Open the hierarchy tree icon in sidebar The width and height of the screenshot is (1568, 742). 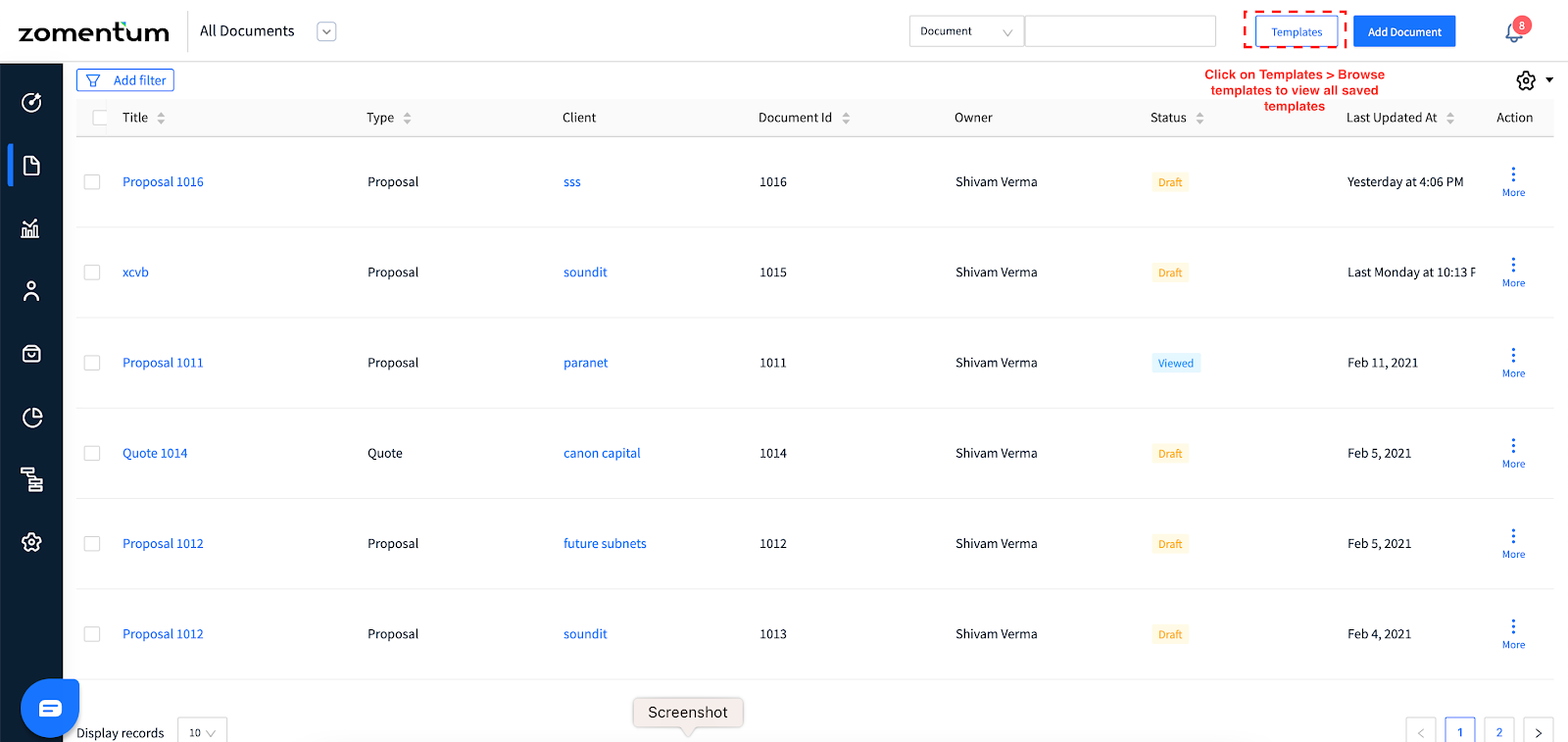tap(31, 479)
